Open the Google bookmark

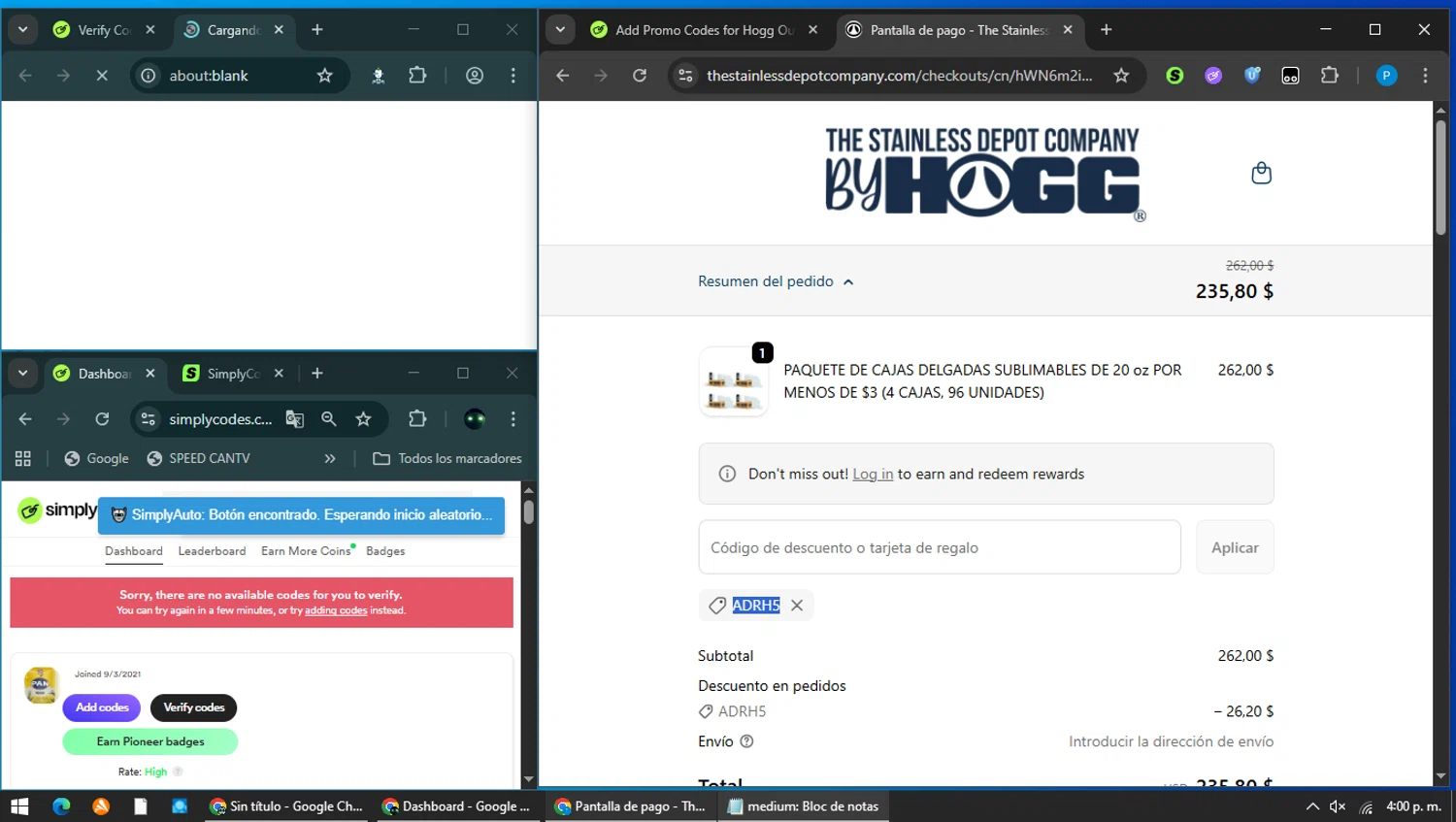point(96,459)
